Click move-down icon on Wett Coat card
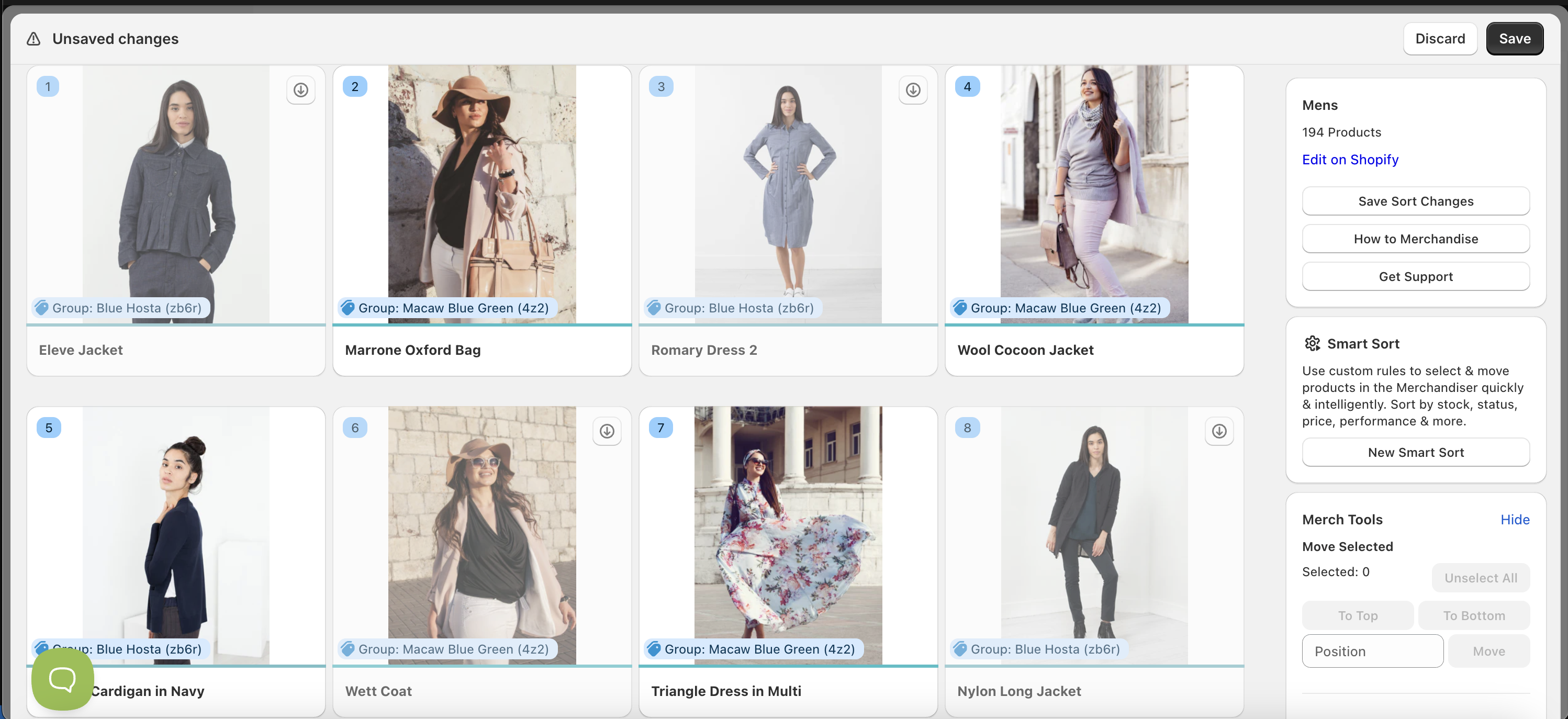The image size is (1568, 719). tap(606, 431)
